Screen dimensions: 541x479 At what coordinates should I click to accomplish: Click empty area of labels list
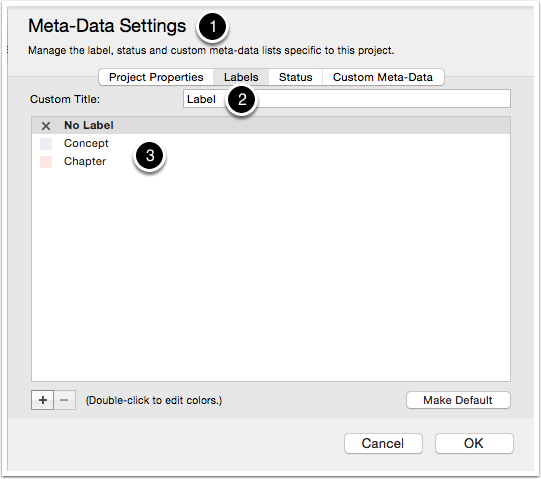point(271,276)
